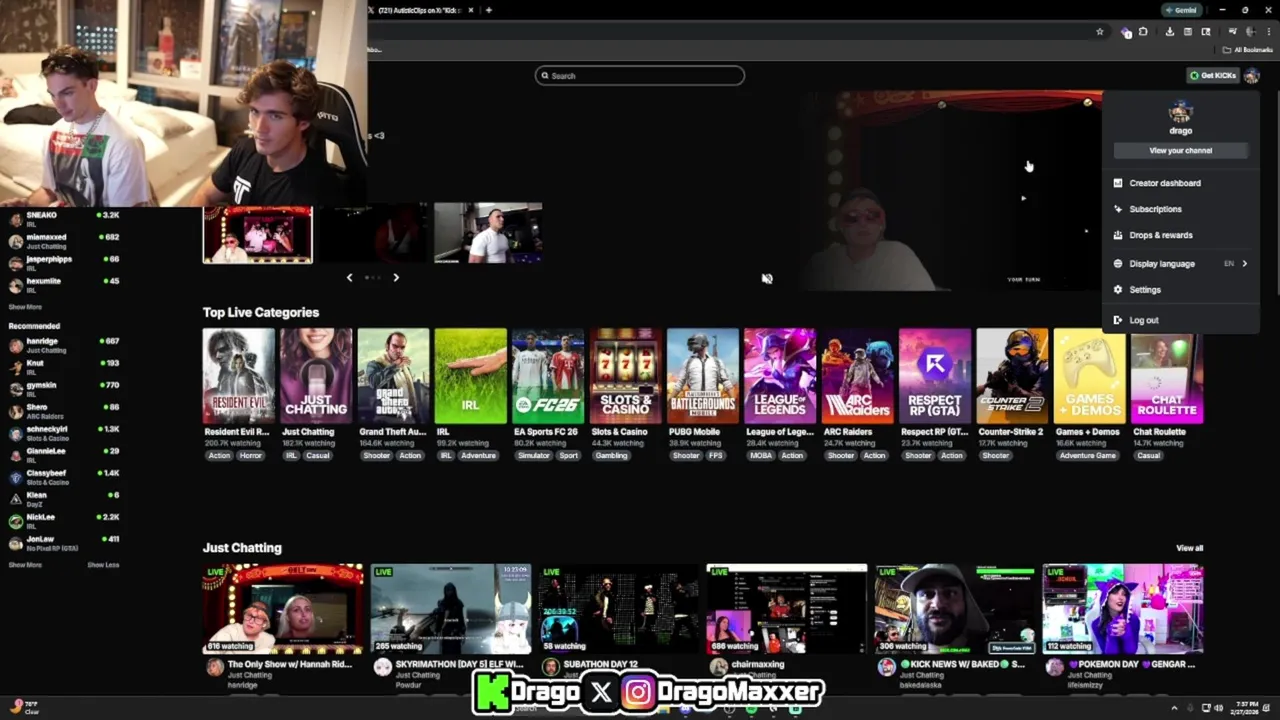1280x720 pixels.
Task: Show hidden tray icons in the taskbar
Action: [1174, 708]
